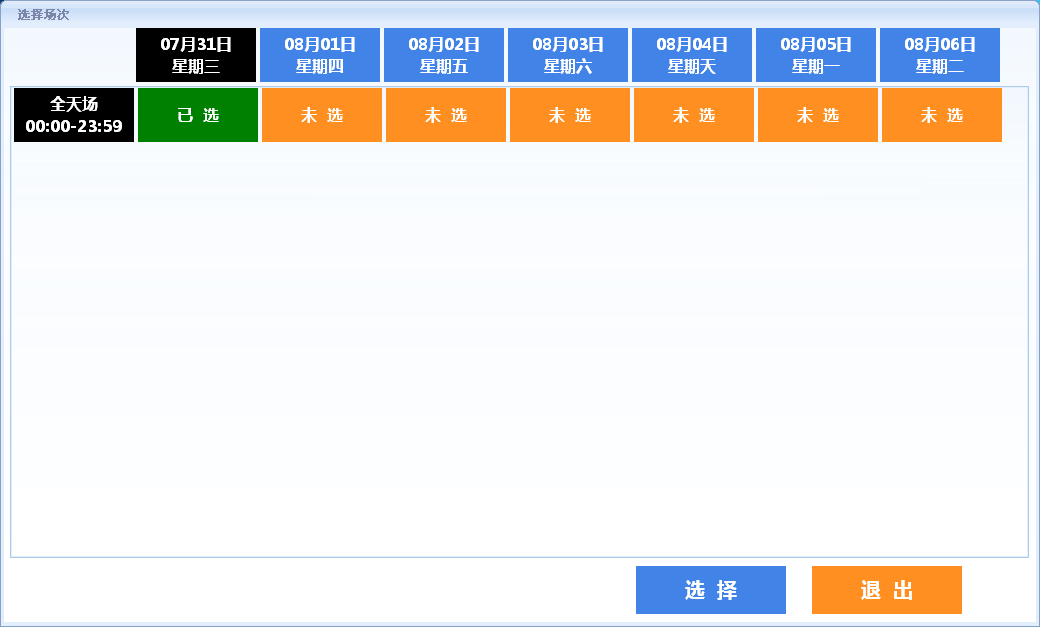Viewport: 1040px width, 627px height.
Task: Choose the 08月03日 星期六 date header
Action: (568, 55)
